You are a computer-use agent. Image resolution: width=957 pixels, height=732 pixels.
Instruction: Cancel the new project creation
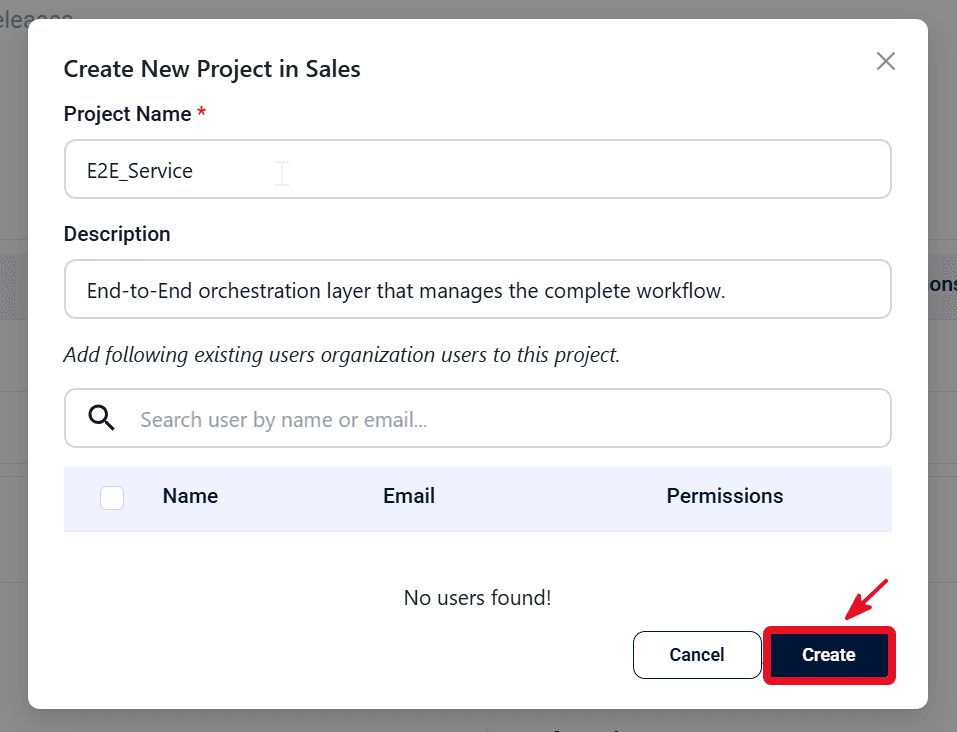click(x=697, y=654)
